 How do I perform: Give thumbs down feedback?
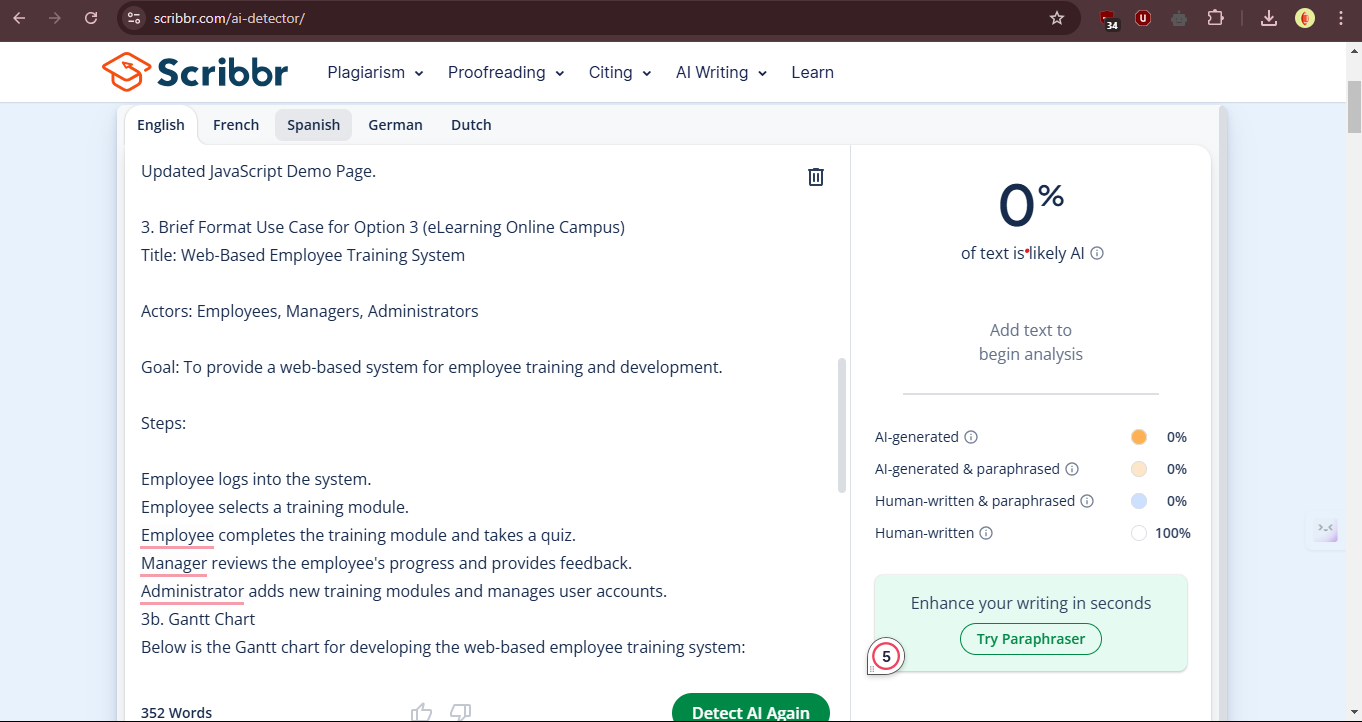461,712
